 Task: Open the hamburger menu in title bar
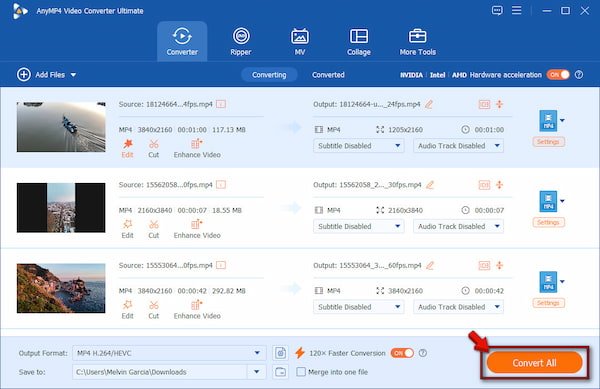click(517, 10)
